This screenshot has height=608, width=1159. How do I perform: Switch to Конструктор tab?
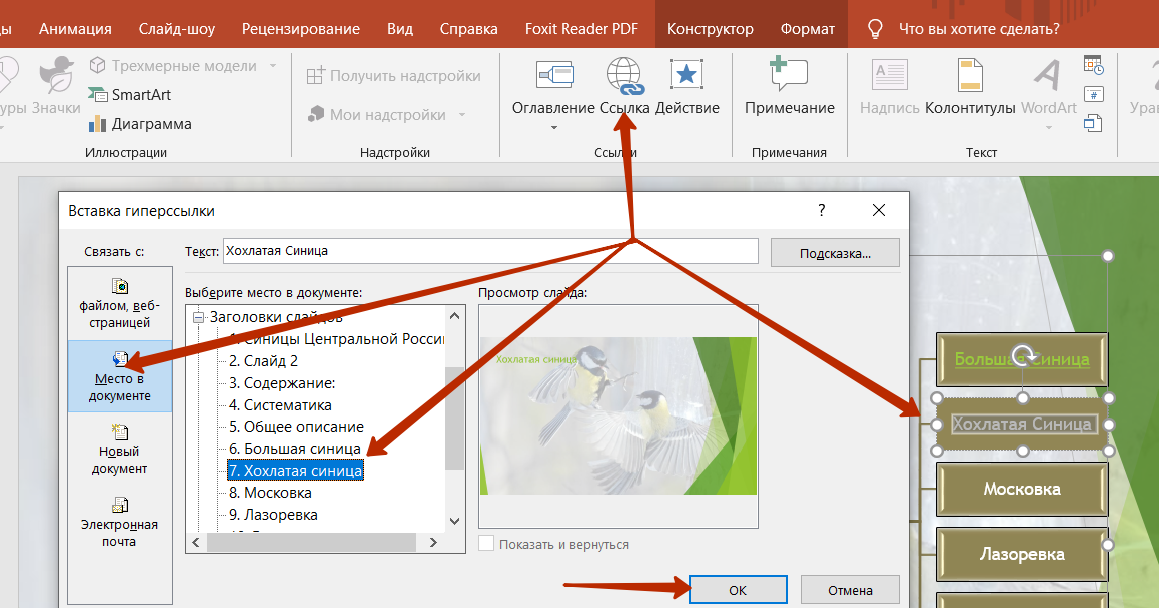coord(710,29)
